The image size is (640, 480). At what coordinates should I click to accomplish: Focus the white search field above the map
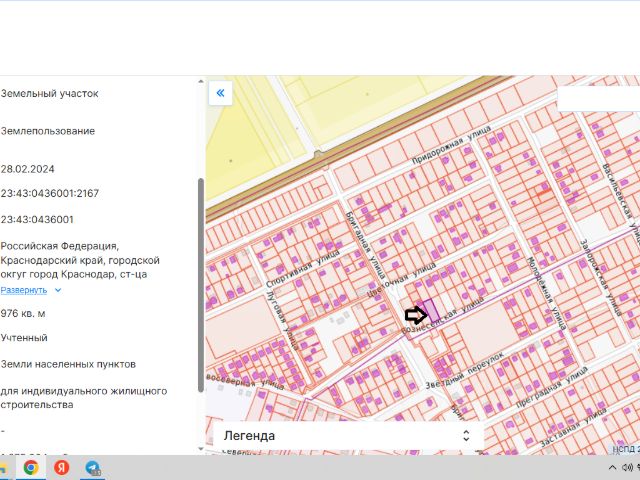coord(598,98)
